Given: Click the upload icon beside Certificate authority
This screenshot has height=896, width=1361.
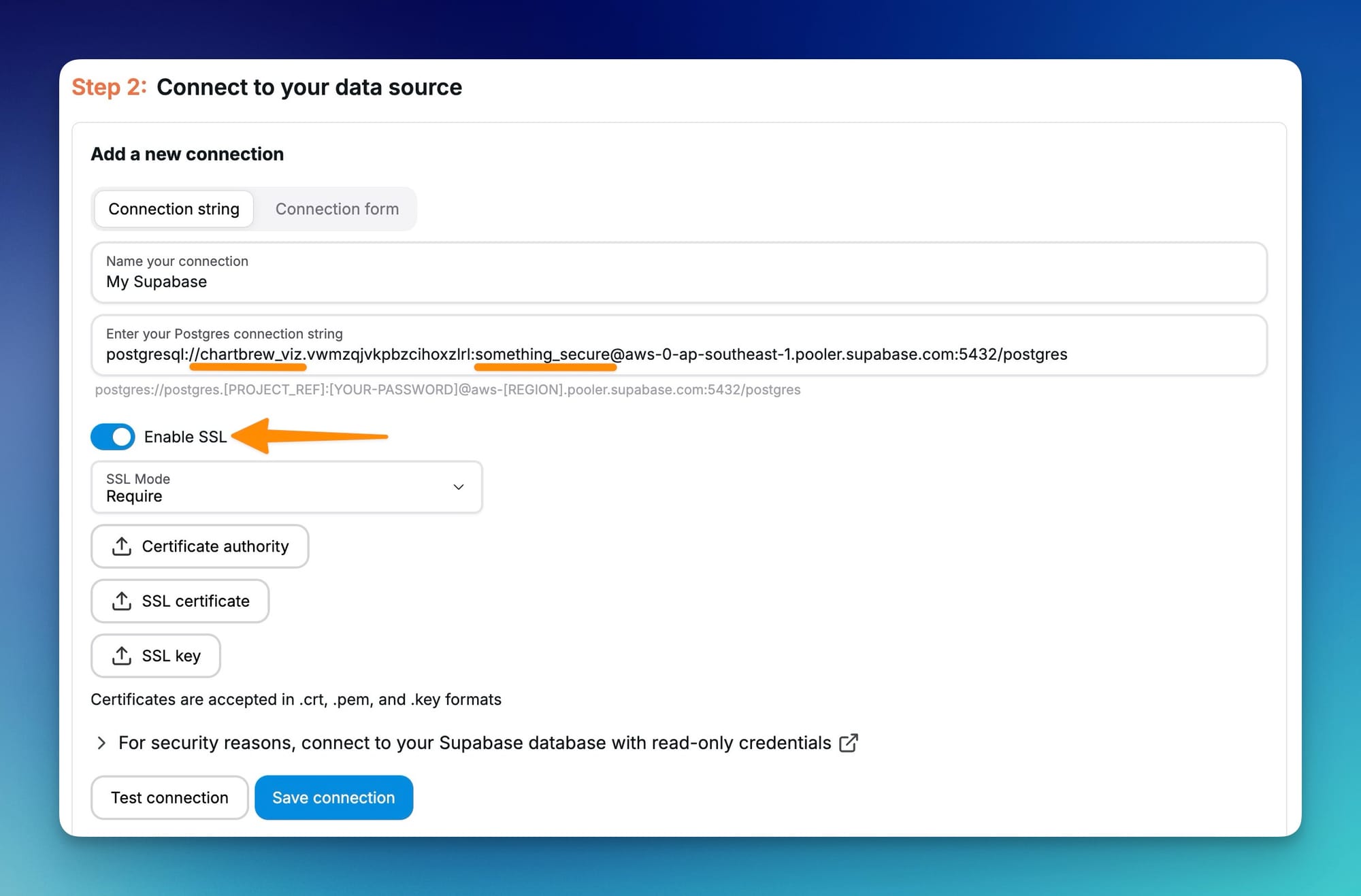Looking at the screenshot, I should pos(122,546).
